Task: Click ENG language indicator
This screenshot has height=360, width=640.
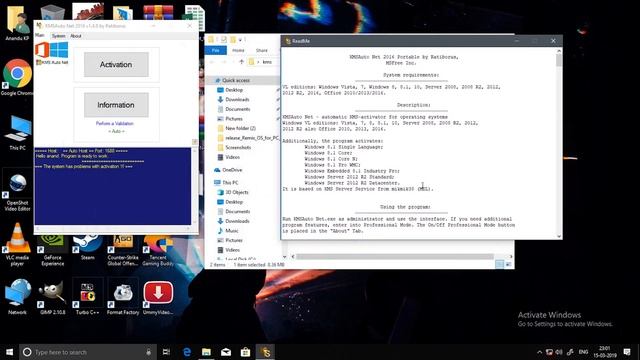Action: (583, 352)
